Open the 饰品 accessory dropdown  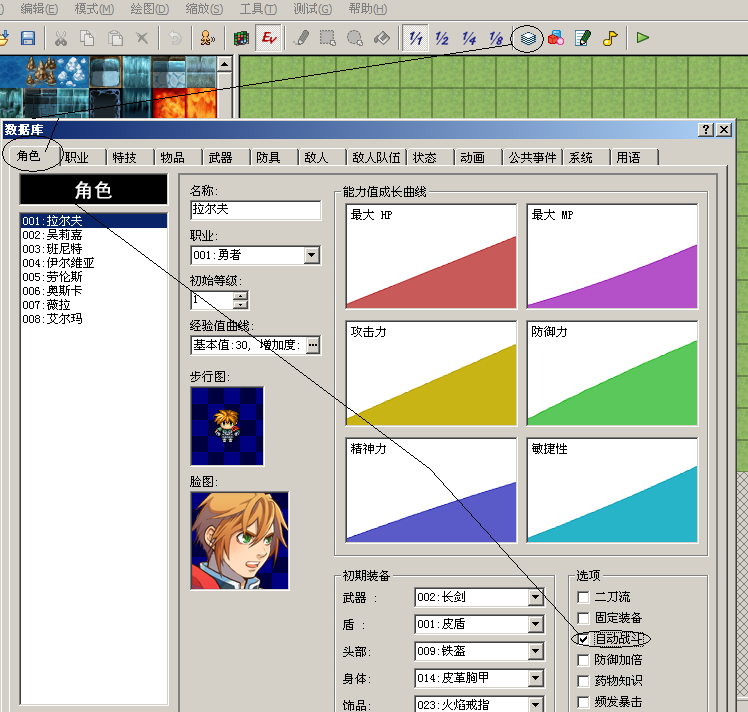pyautogui.click(x=535, y=704)
